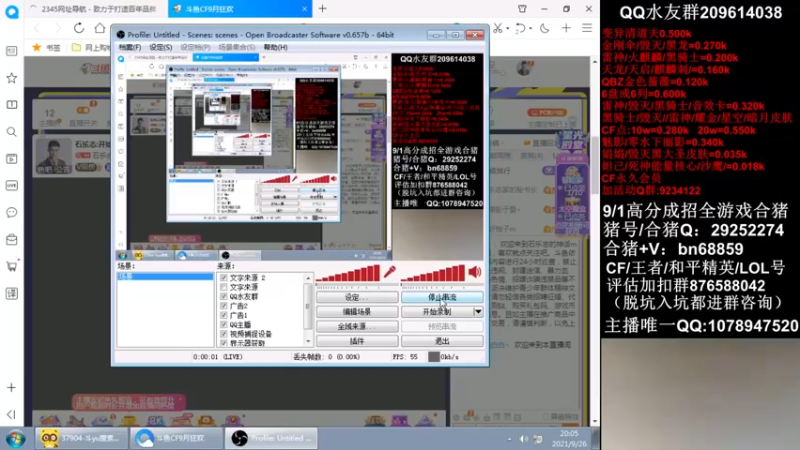Screen dimensions: 800x450
Task: Collapse the browser sidebar arrow
Action: click(x=11, y=414)
